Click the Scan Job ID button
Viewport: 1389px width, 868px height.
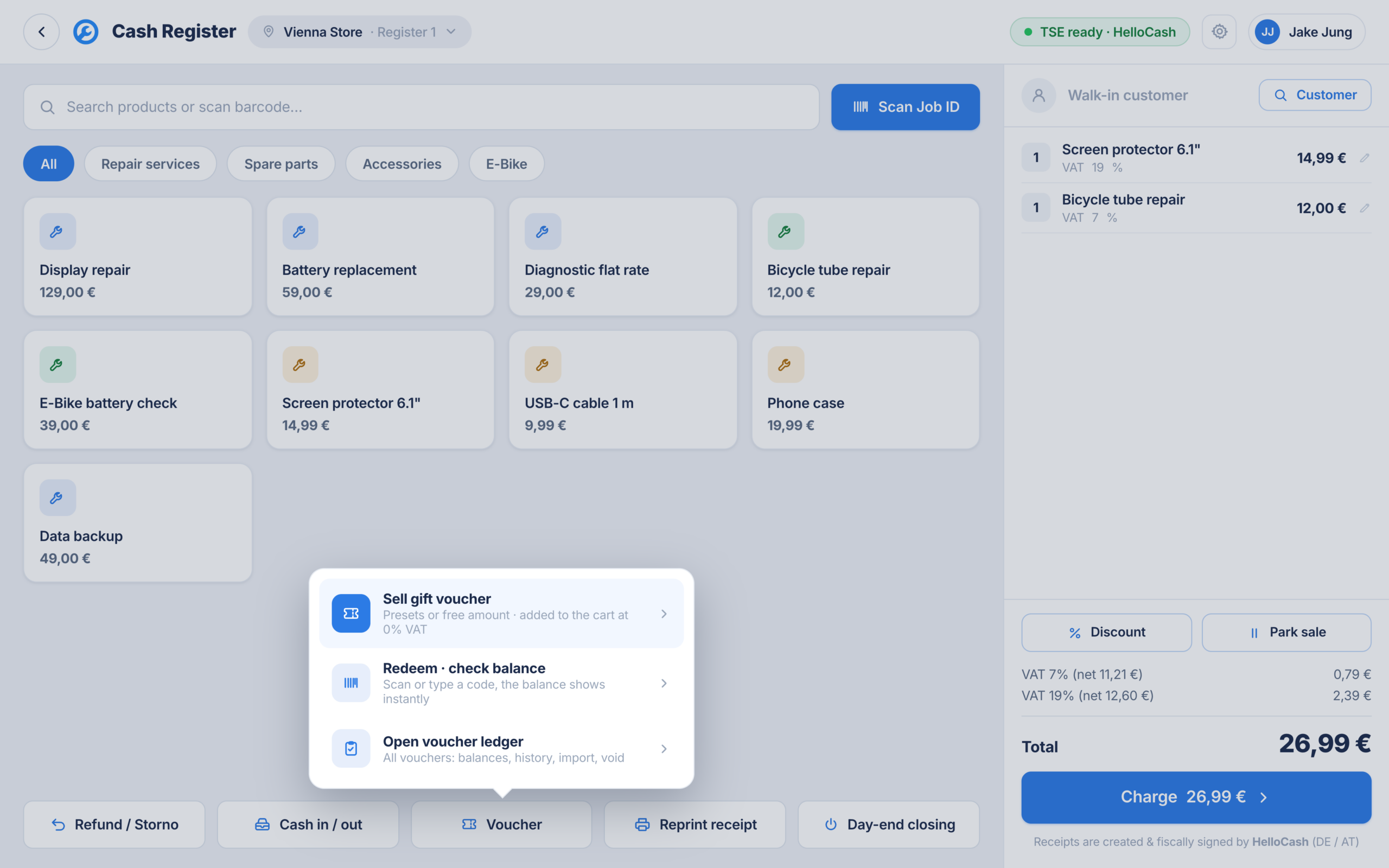(905, 107)
